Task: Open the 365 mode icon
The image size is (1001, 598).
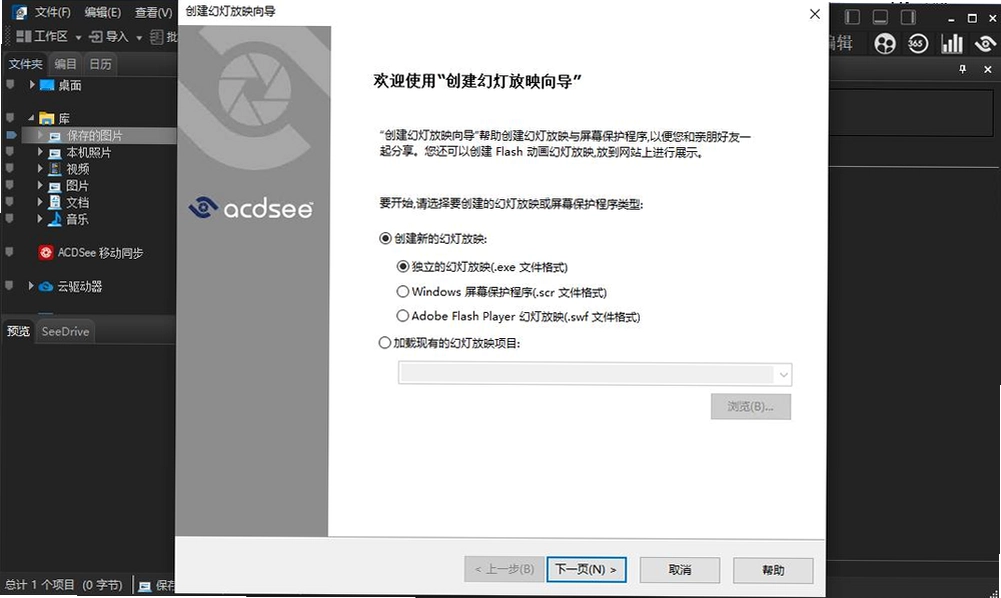Action: pos(918,43)
